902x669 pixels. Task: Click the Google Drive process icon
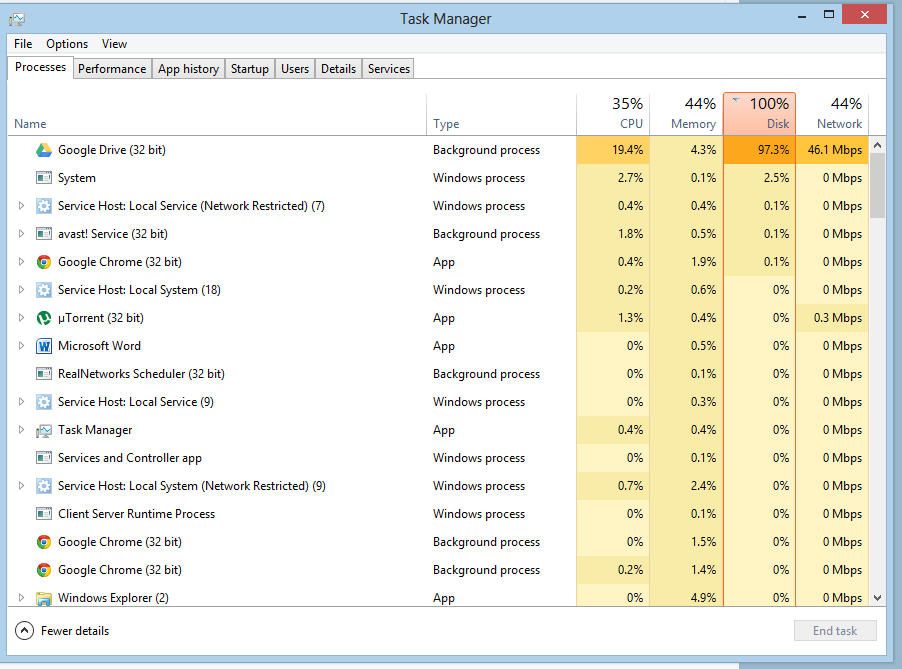coord(44,150)
